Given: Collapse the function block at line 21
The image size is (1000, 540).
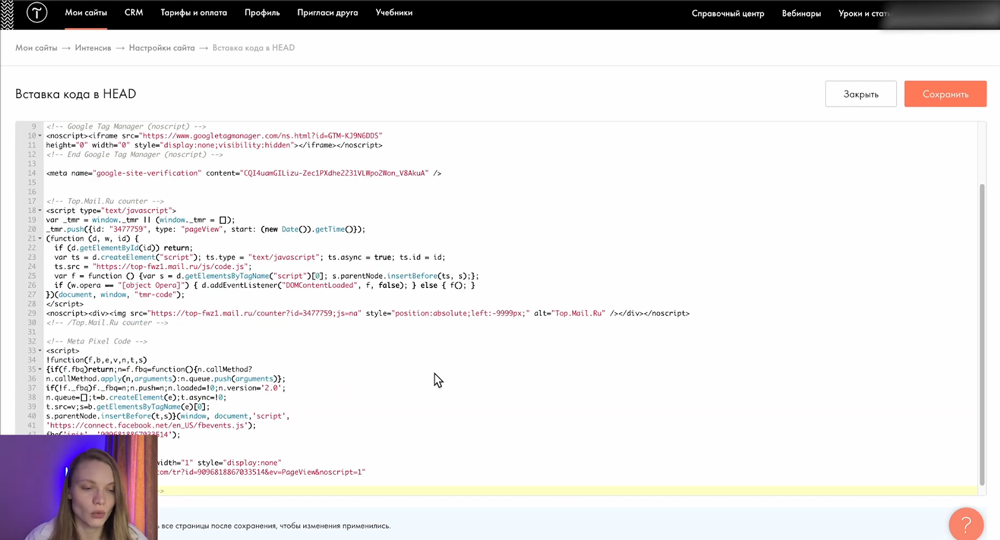Looking at the screenshot, I should tap(40, 239).
